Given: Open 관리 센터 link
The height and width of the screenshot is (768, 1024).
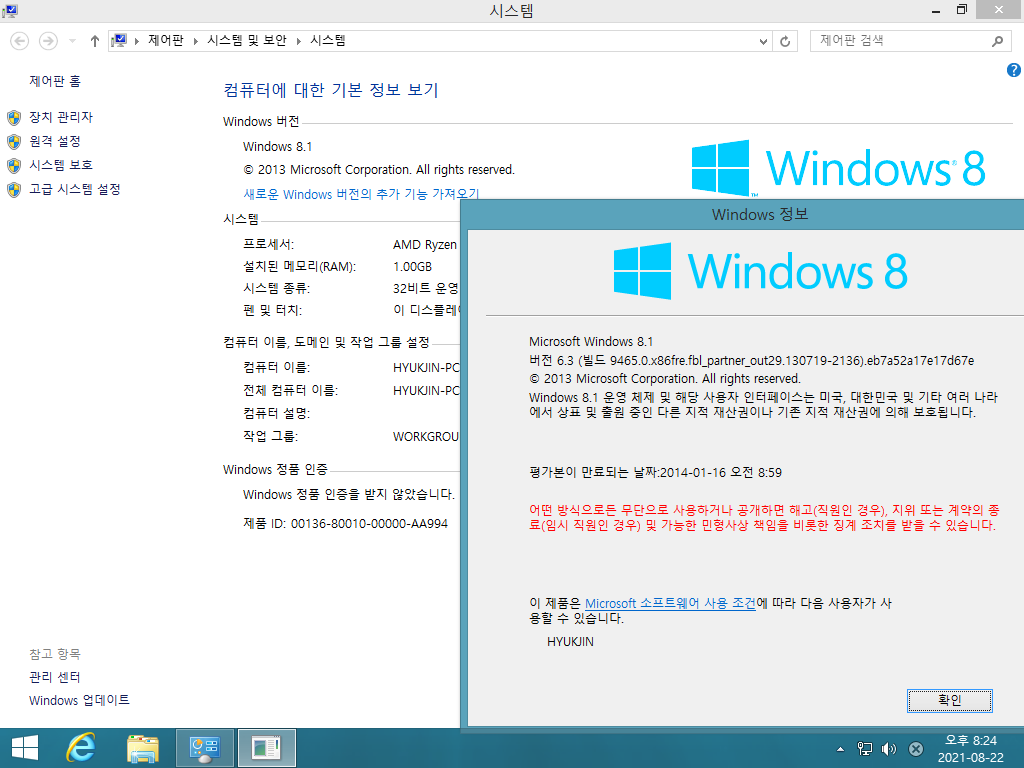Looking at the screenshot, I should [x=55, y=677].
